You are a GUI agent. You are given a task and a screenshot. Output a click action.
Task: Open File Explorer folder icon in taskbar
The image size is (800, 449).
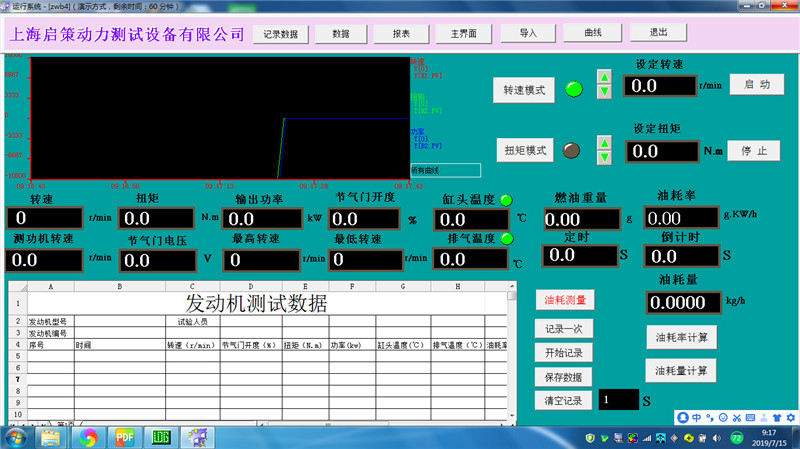click(54, 437)
